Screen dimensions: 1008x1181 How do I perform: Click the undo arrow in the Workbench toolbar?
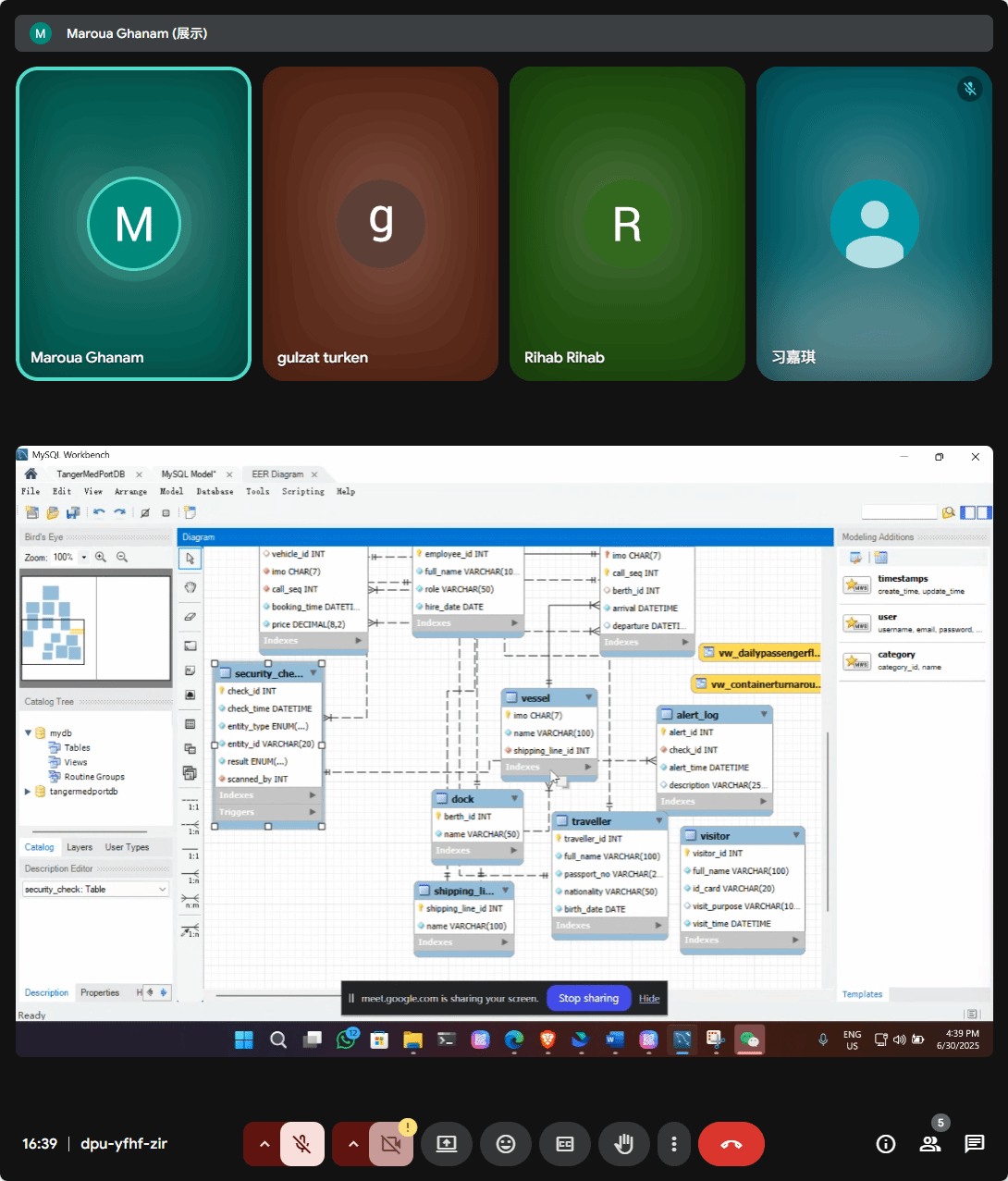[99, 512]
